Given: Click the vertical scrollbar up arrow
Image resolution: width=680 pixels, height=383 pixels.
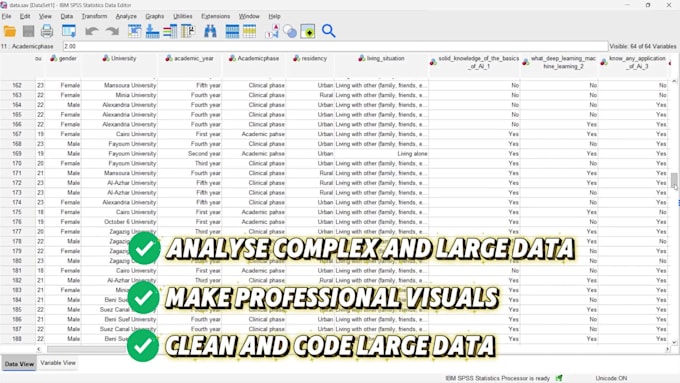Looking at the screenshot, I should click(x=674, y=81).
